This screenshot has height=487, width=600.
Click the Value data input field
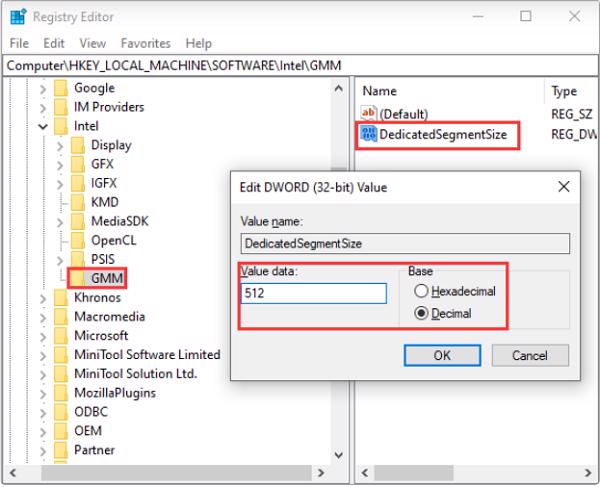tap(313, 293)
